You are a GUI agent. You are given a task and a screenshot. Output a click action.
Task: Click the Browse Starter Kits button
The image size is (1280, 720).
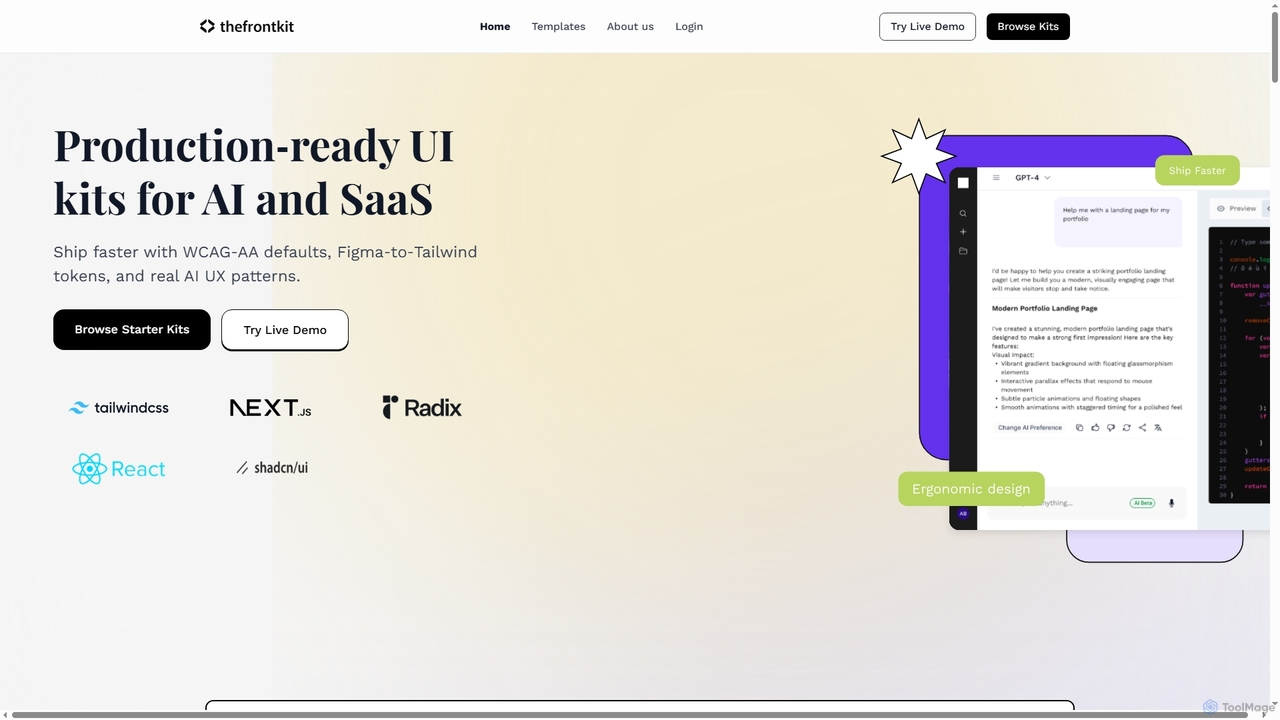(x=132, y=329)
